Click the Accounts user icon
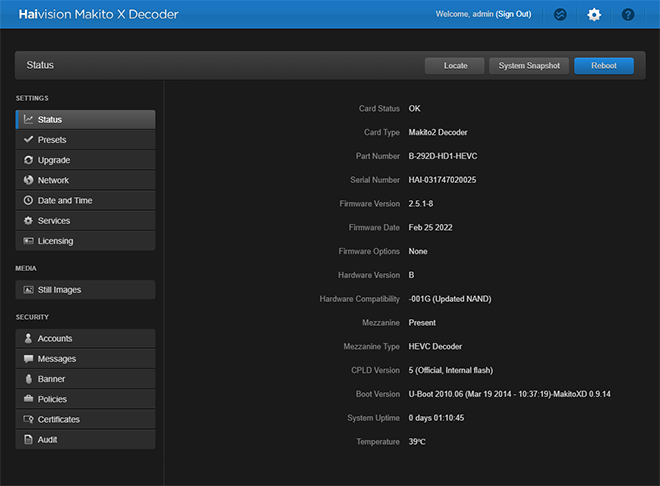This screenshot has width=660, height=486. coord(29,339)
